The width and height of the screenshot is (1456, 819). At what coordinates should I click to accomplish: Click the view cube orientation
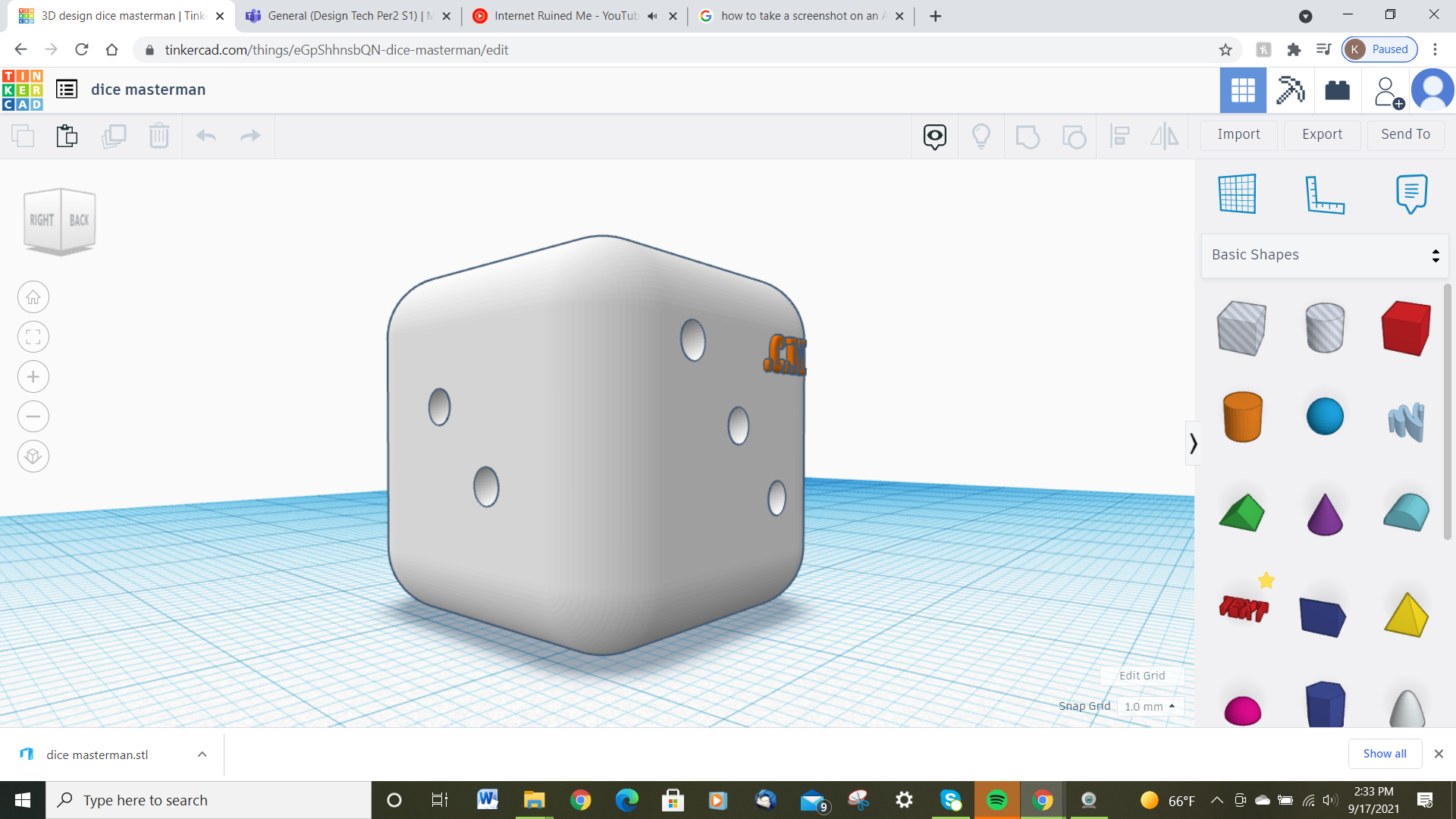[60, 221]
